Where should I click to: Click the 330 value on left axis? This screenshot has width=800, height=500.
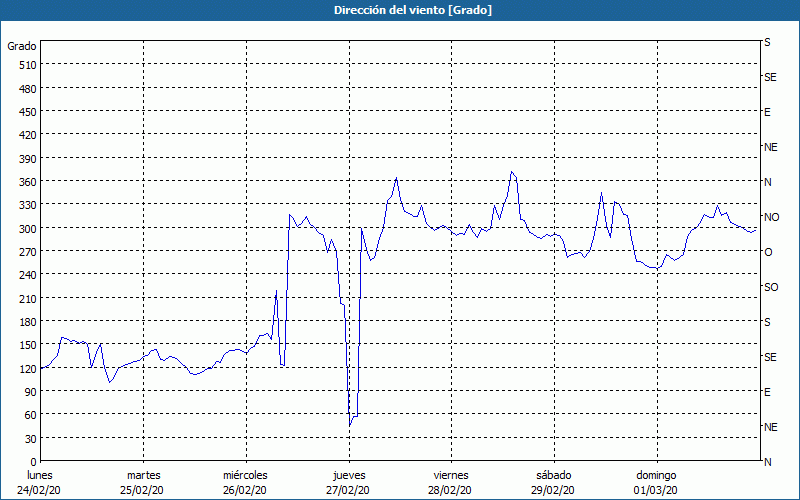28,205
